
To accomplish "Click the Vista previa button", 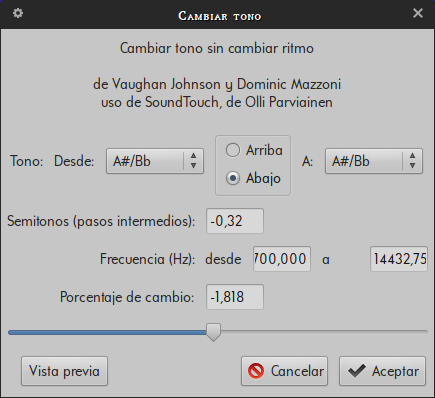I will point(64,371).
